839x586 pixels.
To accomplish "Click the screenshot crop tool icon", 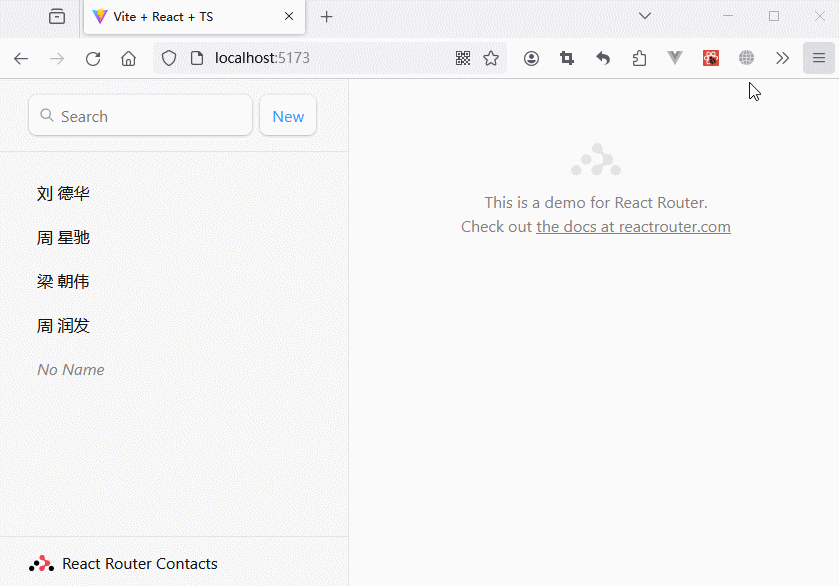I will tap(567, 58).
